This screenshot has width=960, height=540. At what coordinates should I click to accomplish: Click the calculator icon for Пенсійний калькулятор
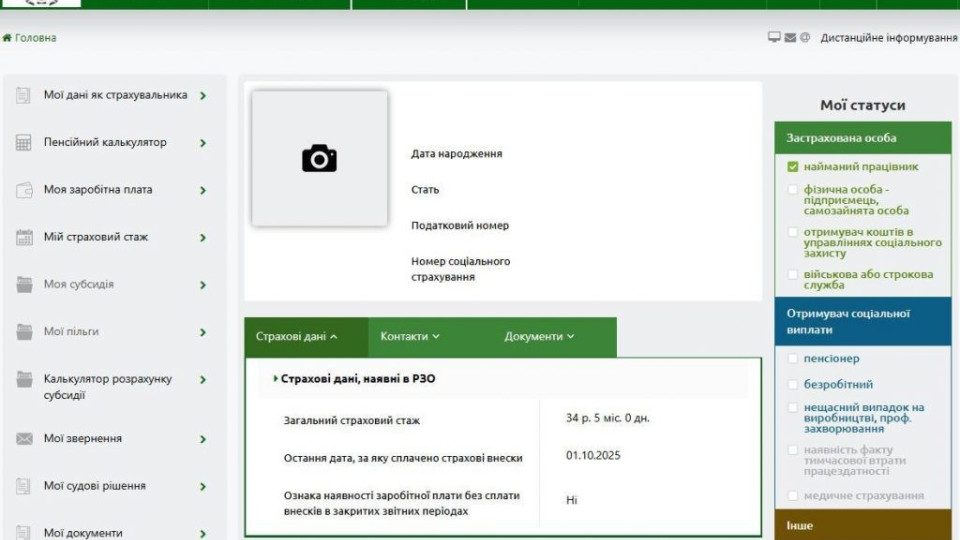click(23, 143)
